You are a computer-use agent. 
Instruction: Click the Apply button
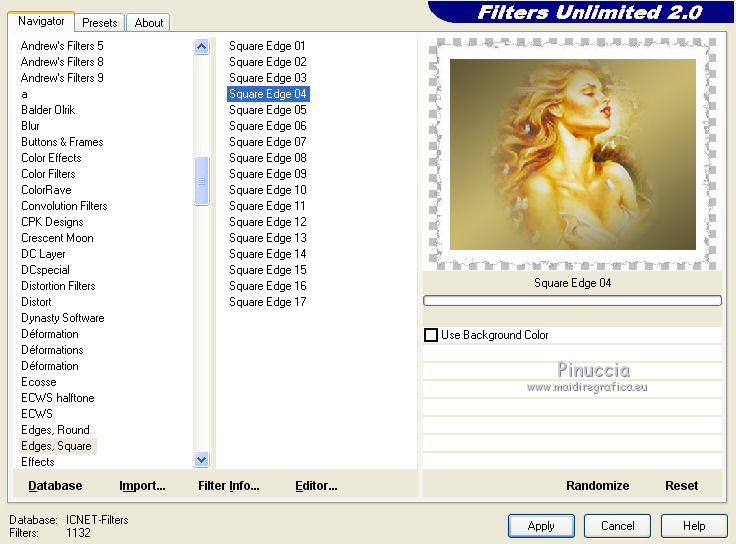[x=541, y=526]
